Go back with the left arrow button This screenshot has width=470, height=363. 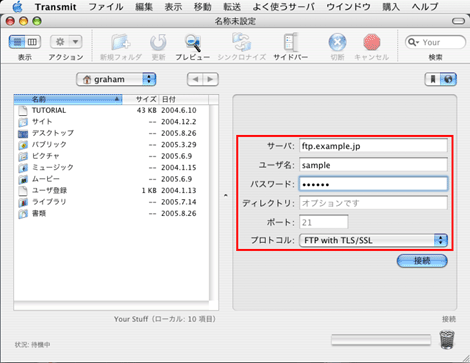tap(195, 79)
